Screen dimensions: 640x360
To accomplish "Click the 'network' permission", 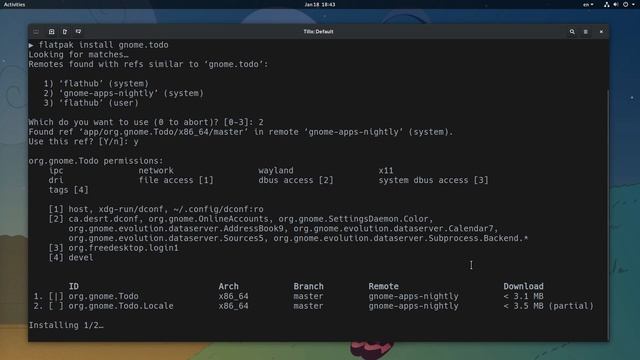I will coord(156,171).
